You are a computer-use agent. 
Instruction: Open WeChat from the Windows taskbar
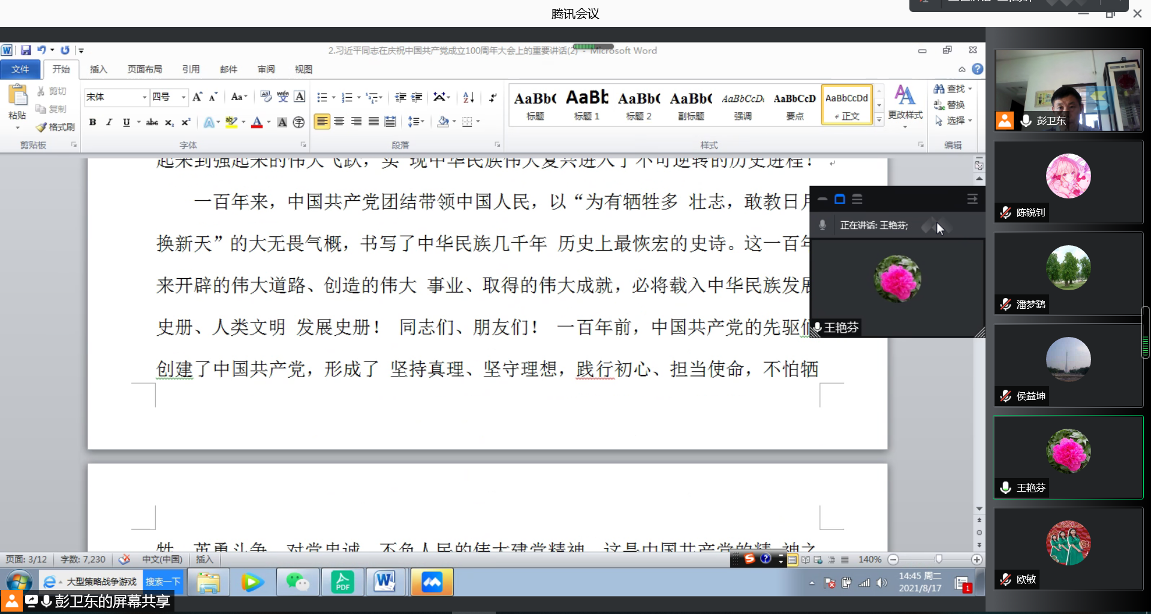(296, 582)
